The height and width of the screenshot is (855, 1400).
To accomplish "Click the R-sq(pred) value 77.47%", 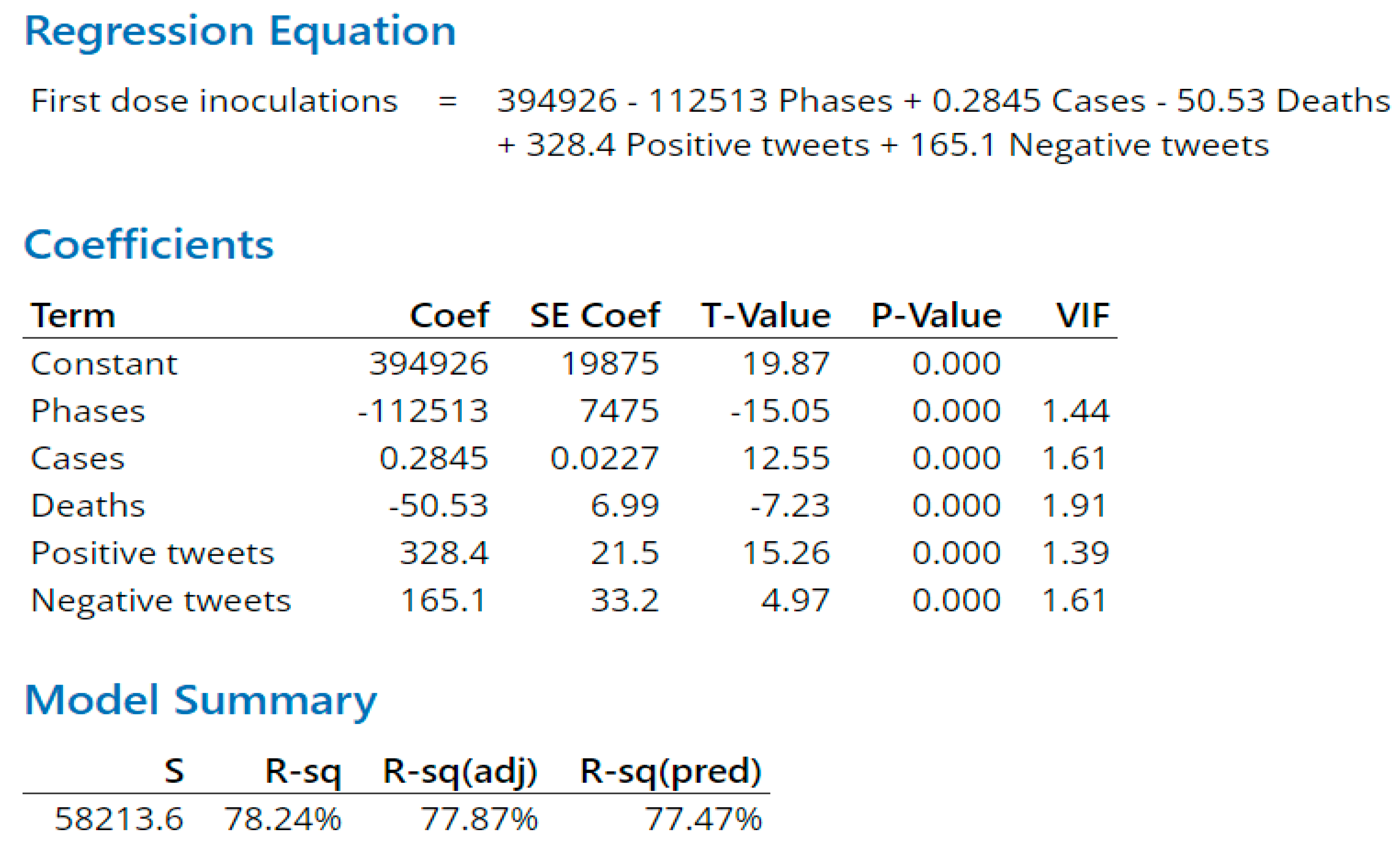I will tap(703, 819).
